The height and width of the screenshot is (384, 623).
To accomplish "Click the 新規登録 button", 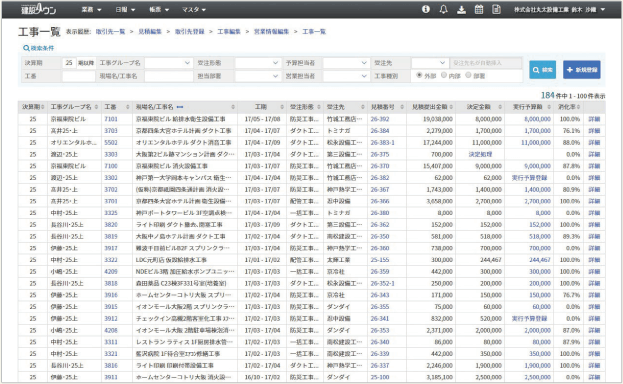I will pos(581,70).
